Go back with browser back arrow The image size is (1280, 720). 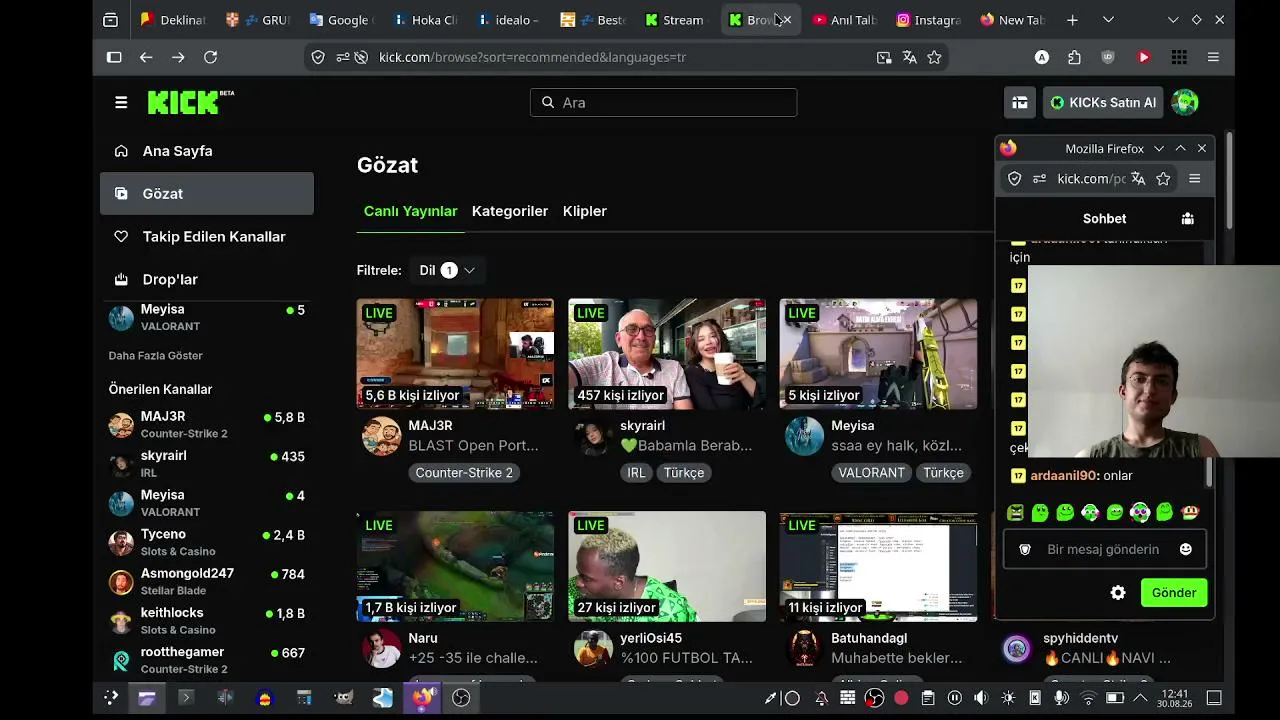(146, 57)
